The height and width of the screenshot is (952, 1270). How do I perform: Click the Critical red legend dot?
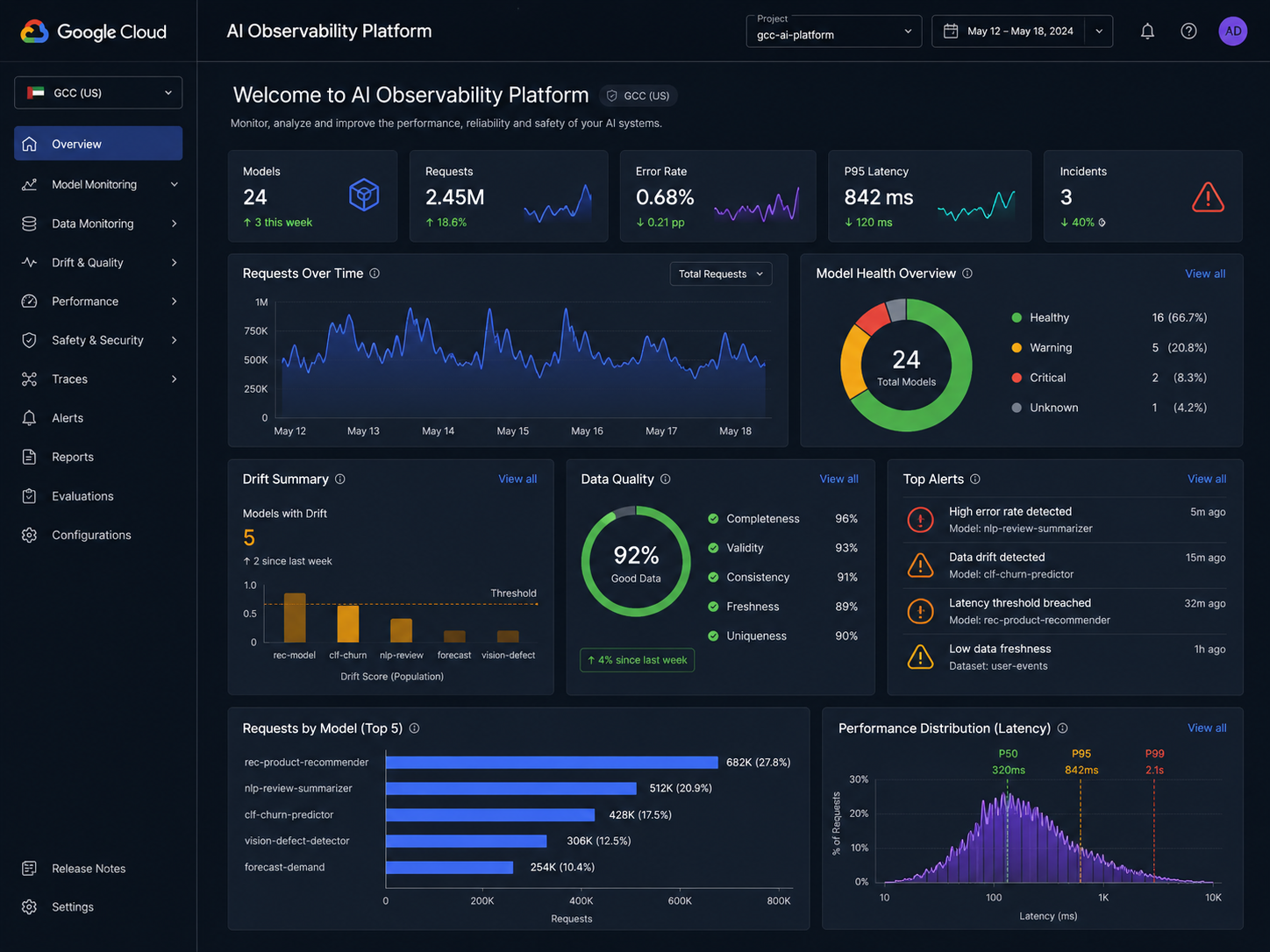1017,378
